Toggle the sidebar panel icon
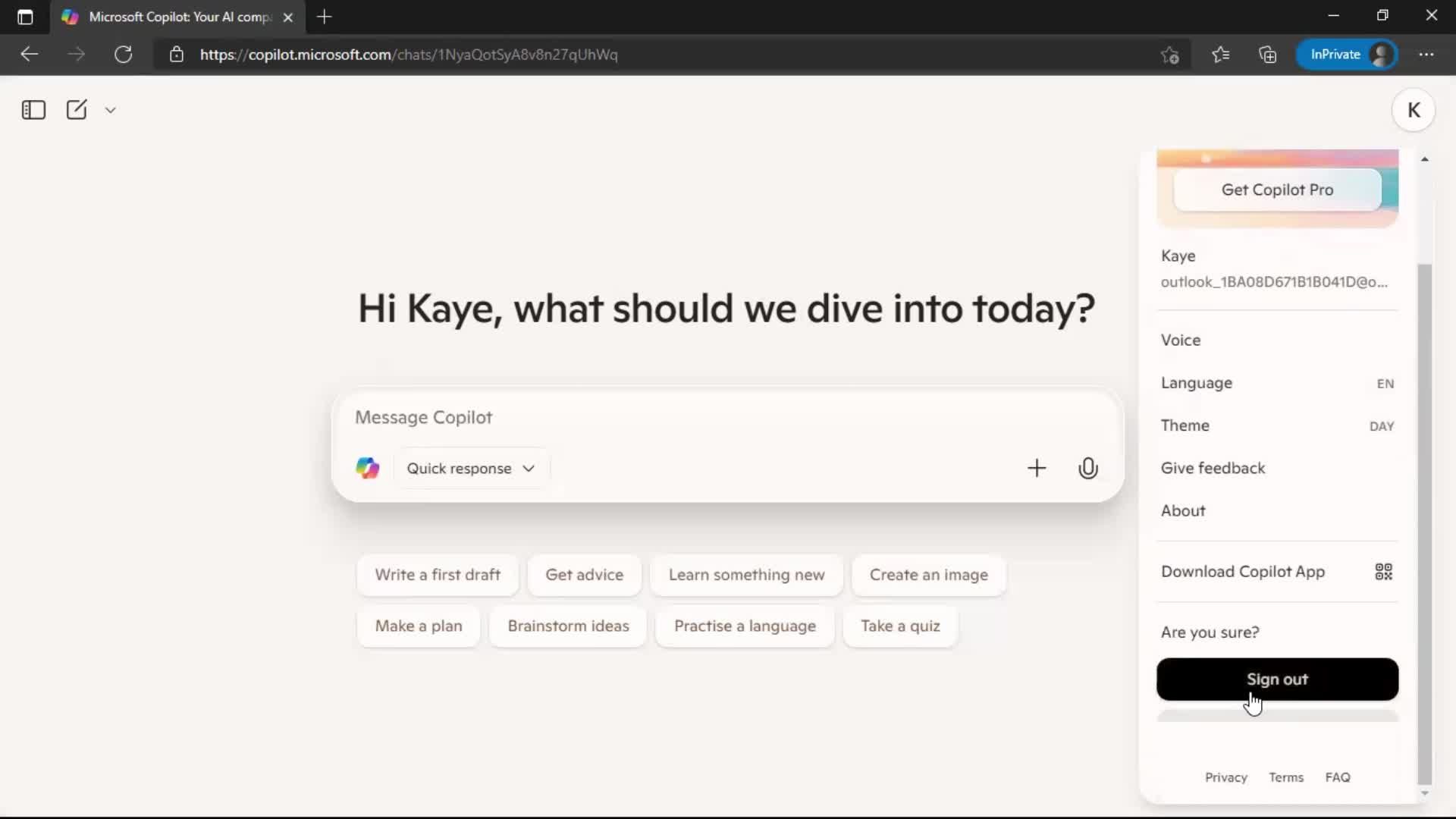Viewport: 1456px width, 819px height. tap(33, 110)
